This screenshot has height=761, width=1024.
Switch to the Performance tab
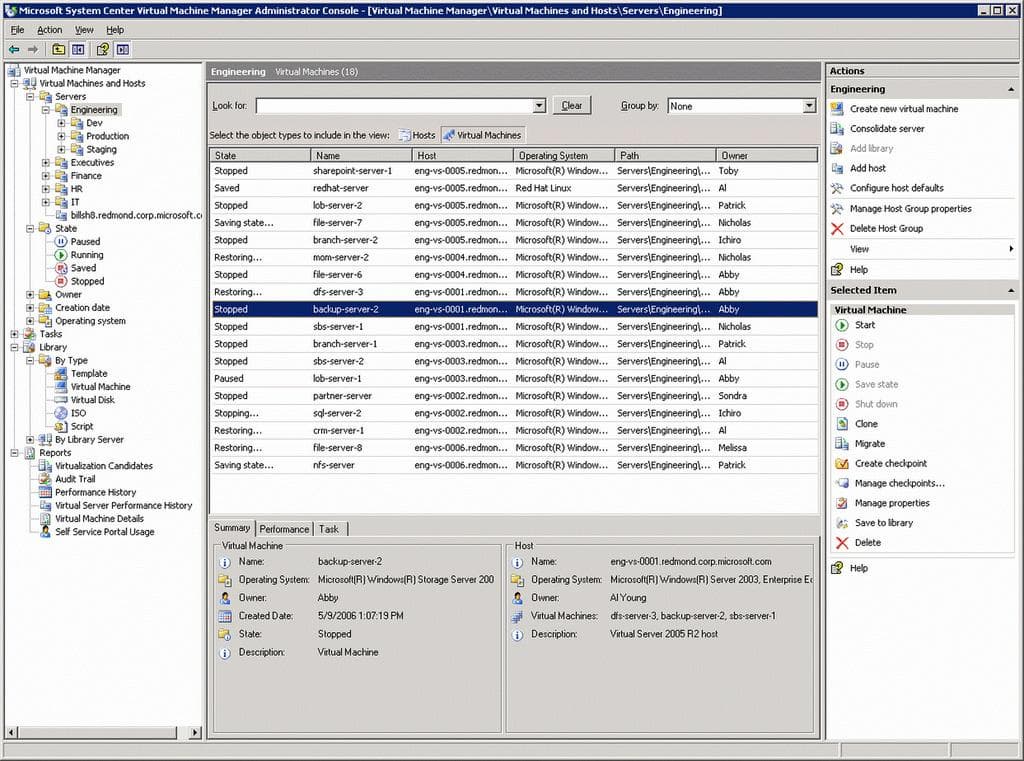(285, 529)
